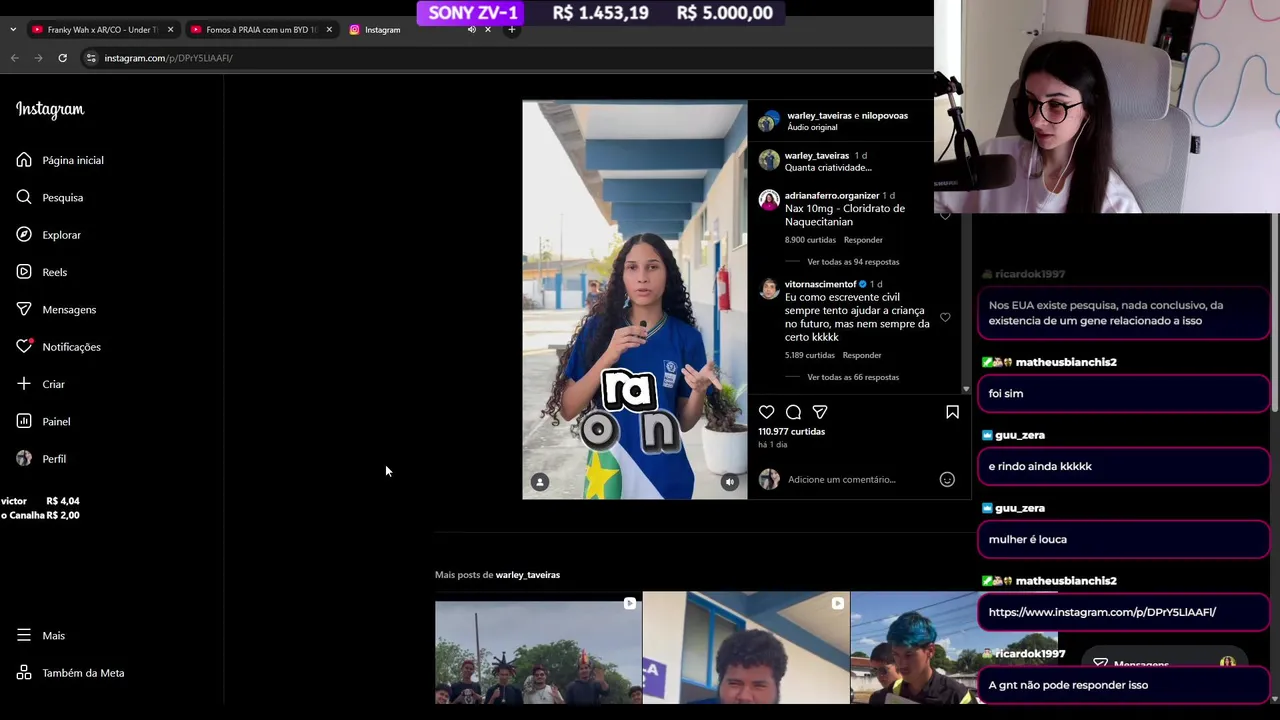This screenshot has height=720, width=1280.
Task: Click ricardok1997's message about gene research
Action: tap(1123, 313)
